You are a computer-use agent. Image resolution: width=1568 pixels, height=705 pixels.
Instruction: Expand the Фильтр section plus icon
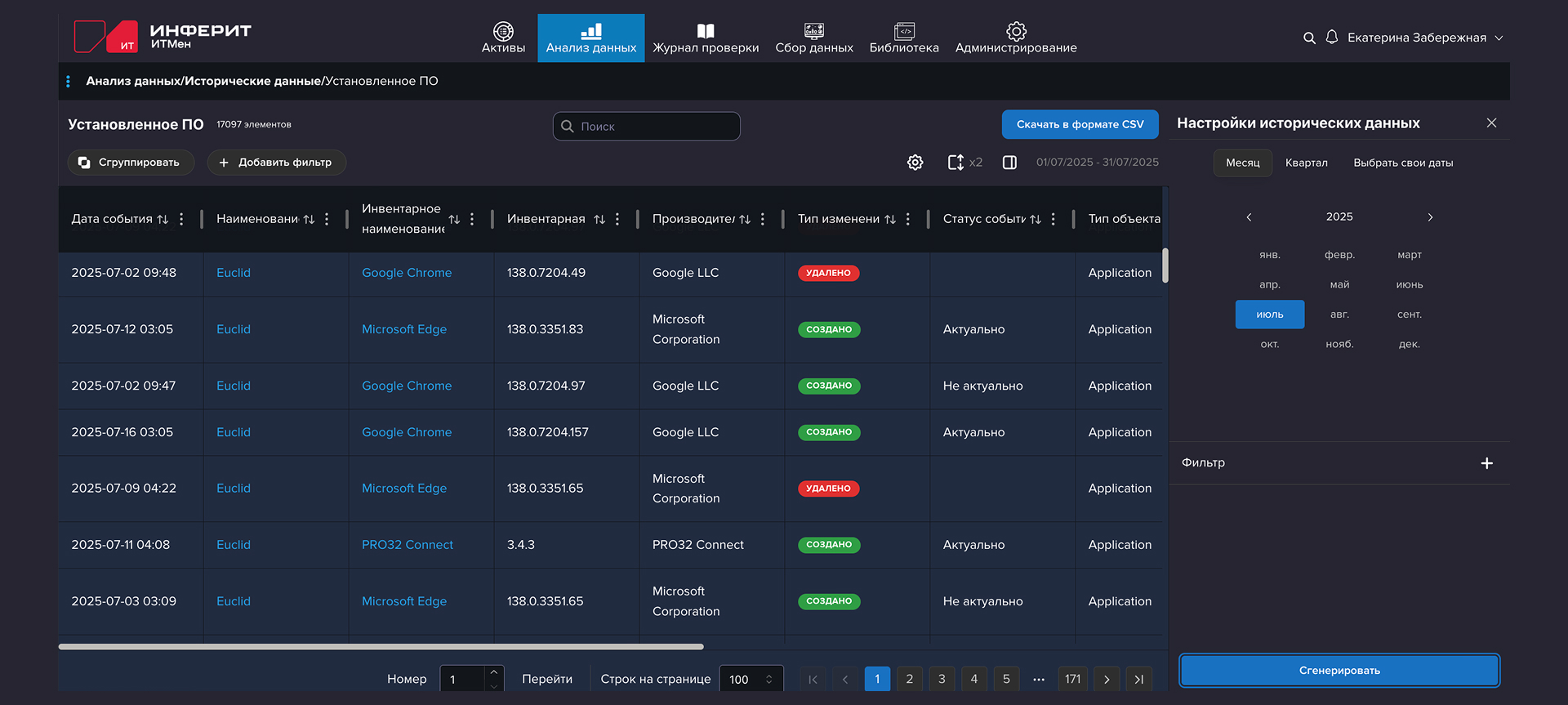1487,463
